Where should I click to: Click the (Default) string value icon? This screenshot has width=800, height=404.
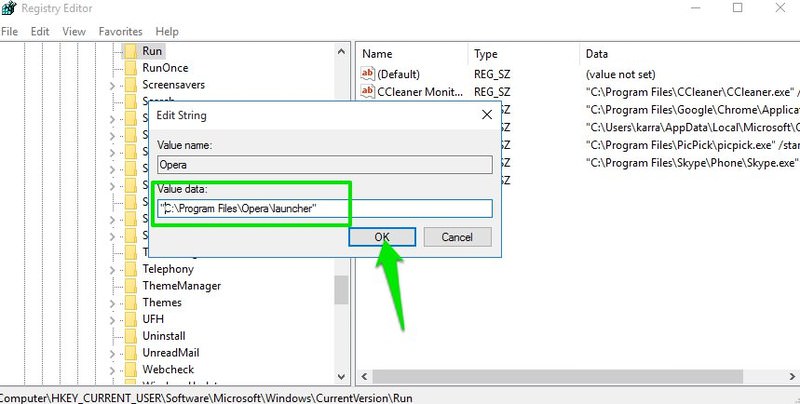coord(367,74)
